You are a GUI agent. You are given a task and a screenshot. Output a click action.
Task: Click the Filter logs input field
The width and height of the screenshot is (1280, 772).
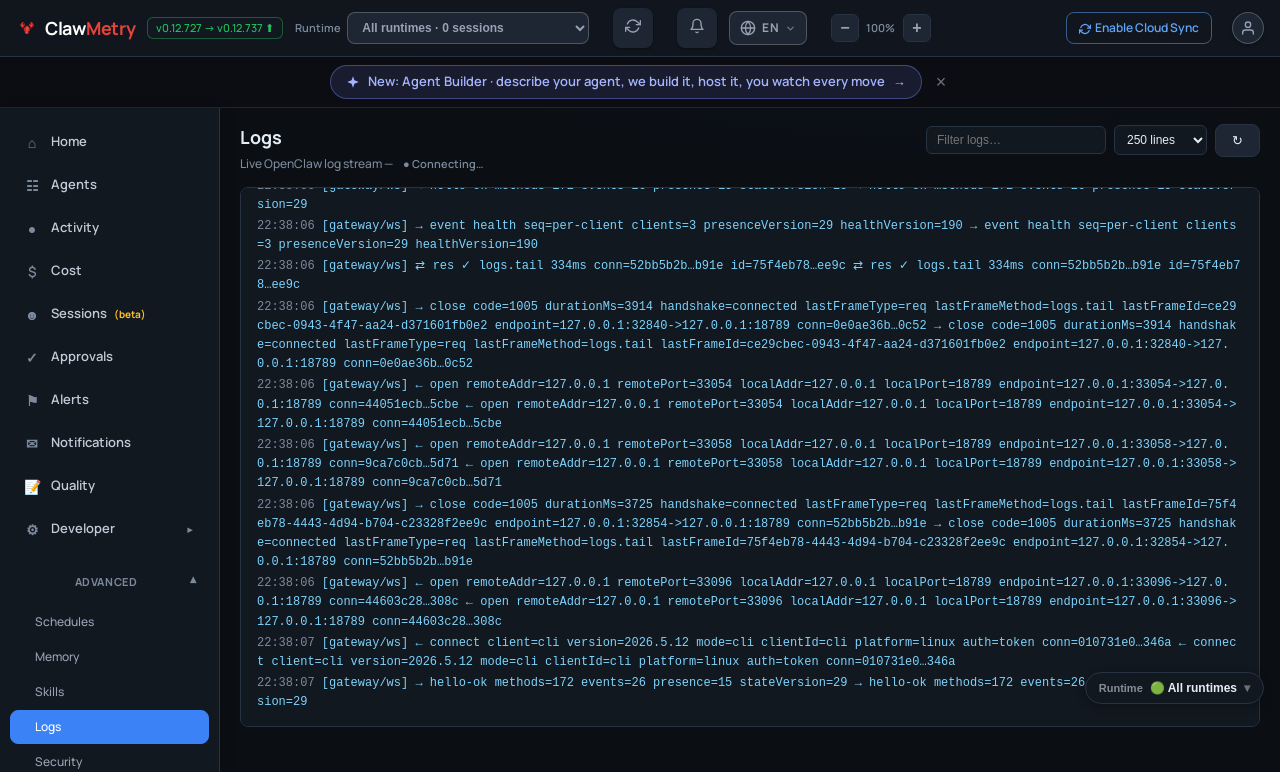[x=1016, y=140]
